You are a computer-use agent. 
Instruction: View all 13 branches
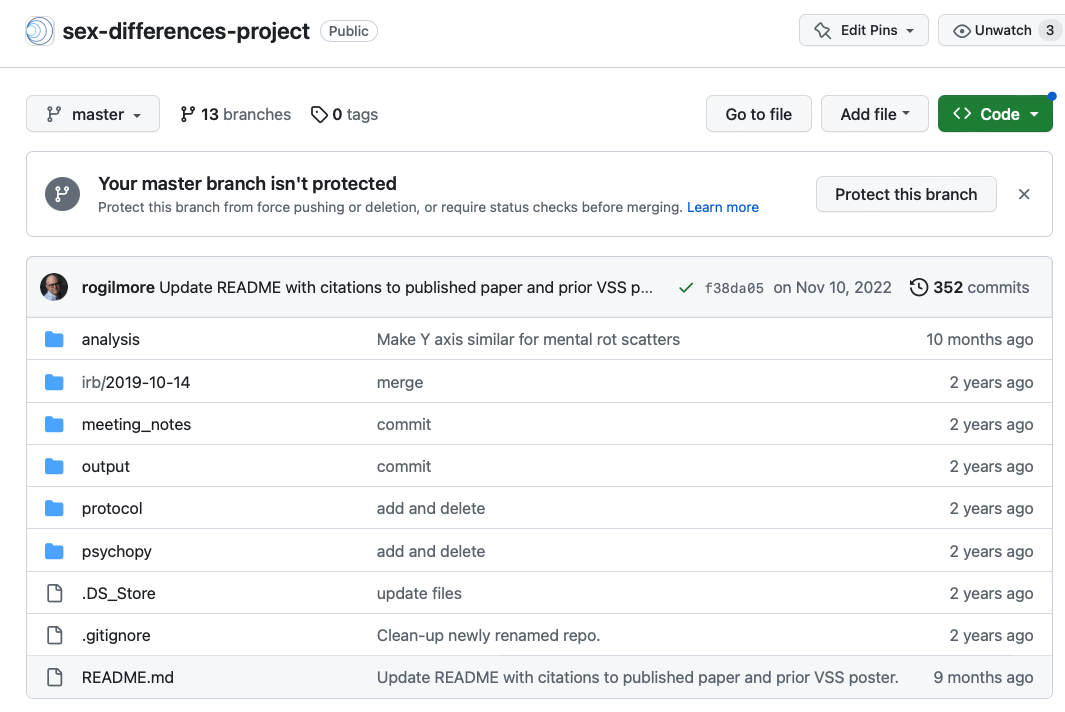point(235,115)
